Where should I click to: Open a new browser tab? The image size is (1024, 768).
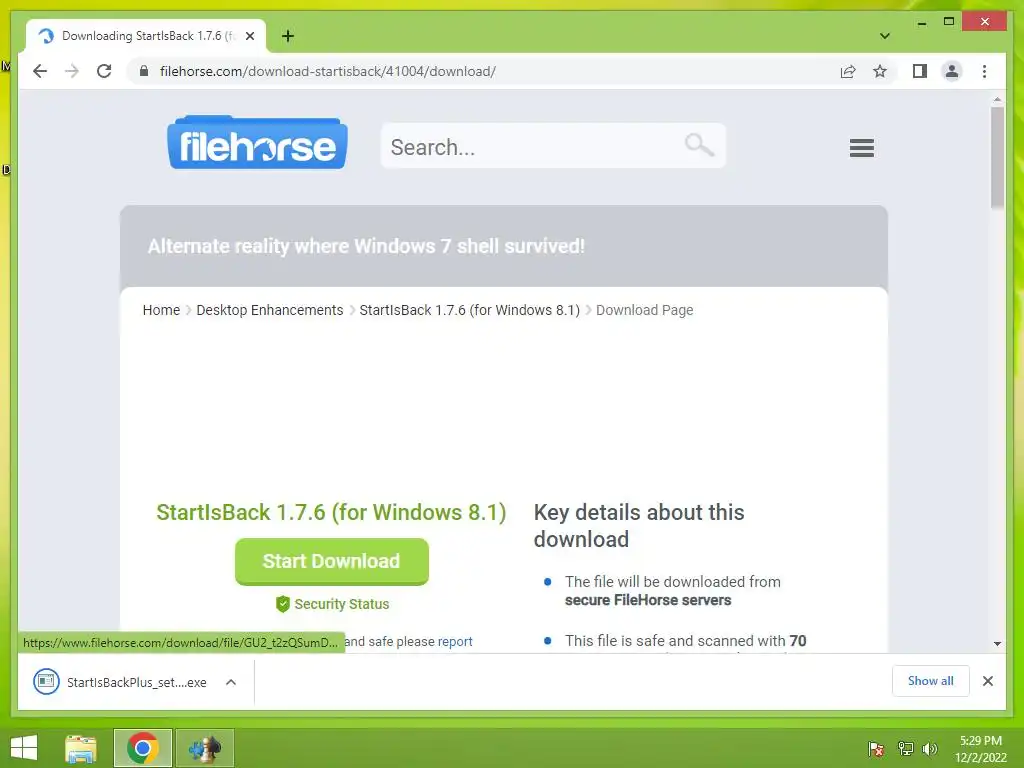(288, 36)
